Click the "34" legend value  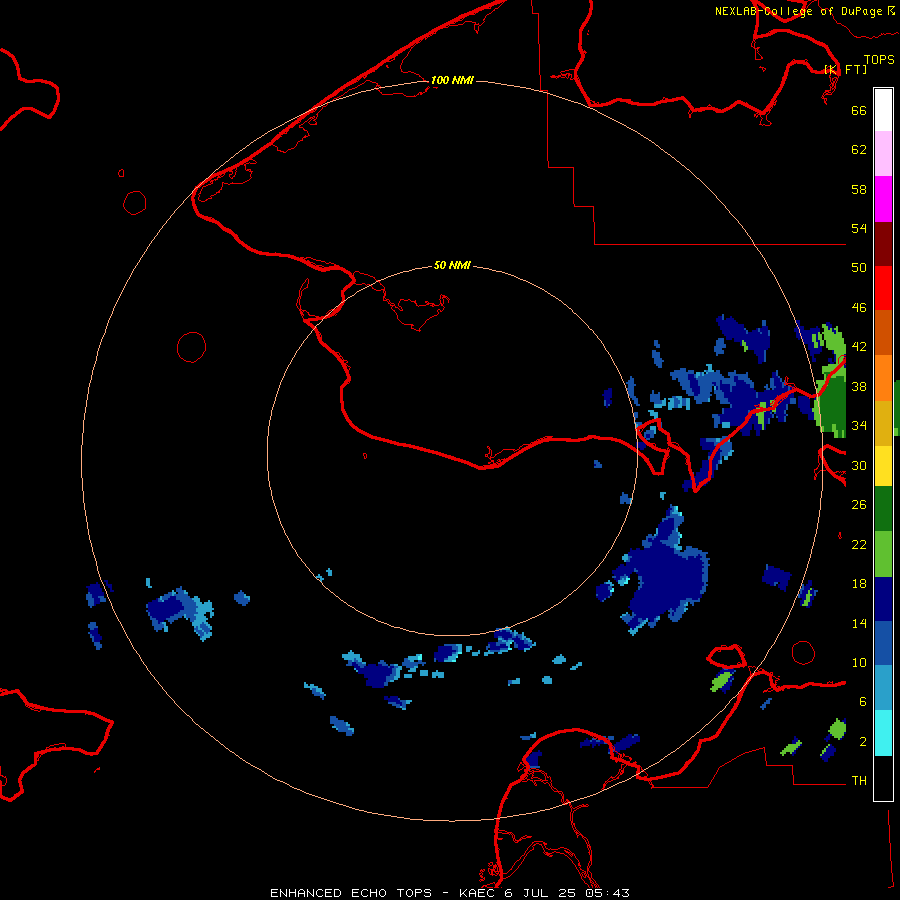click(x=859, y=426)
